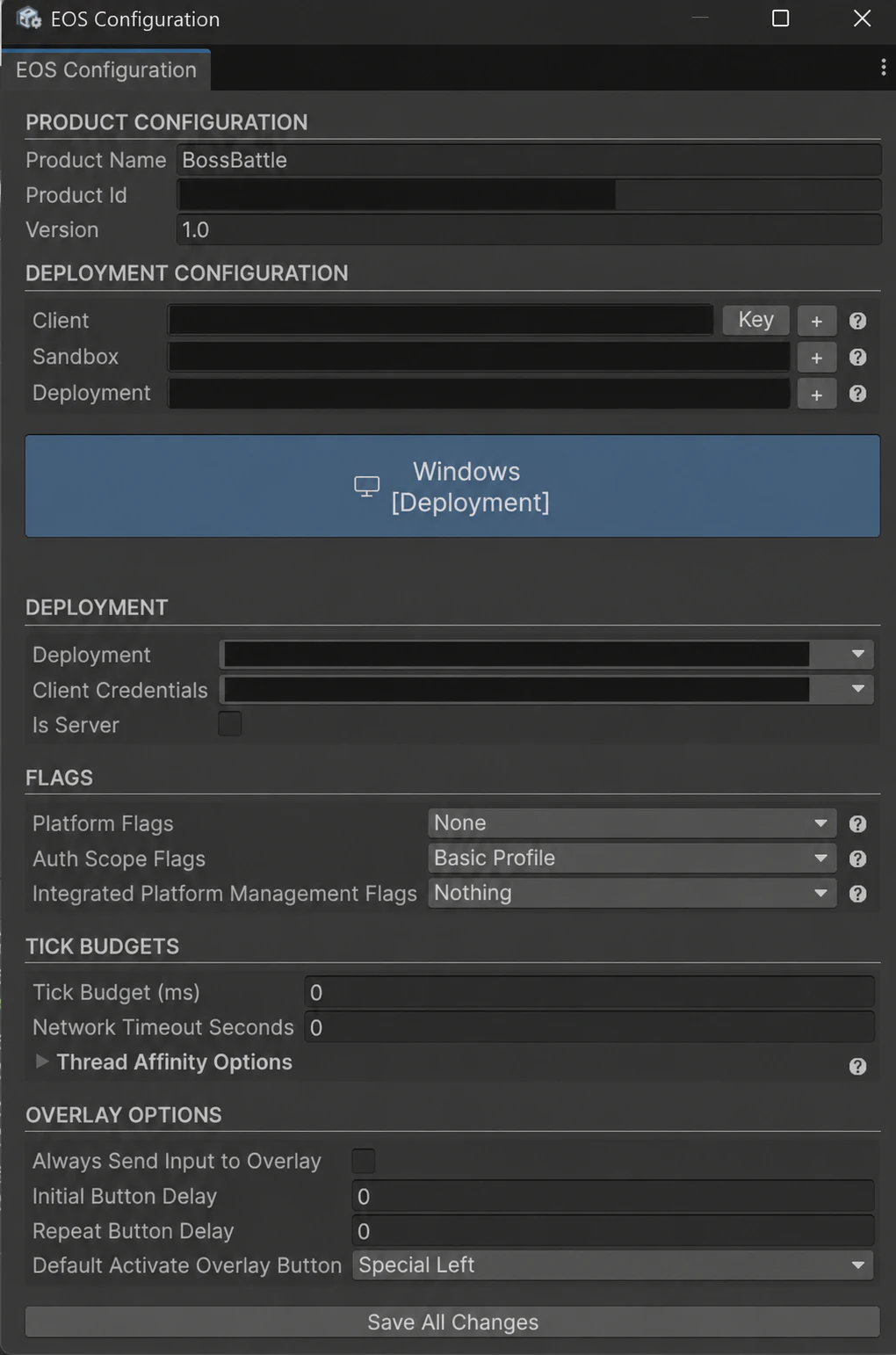The width and height of the screenshot is (896, 1355).
Task: Click the TICK BUDGETS heading
Action: point(103,946)
